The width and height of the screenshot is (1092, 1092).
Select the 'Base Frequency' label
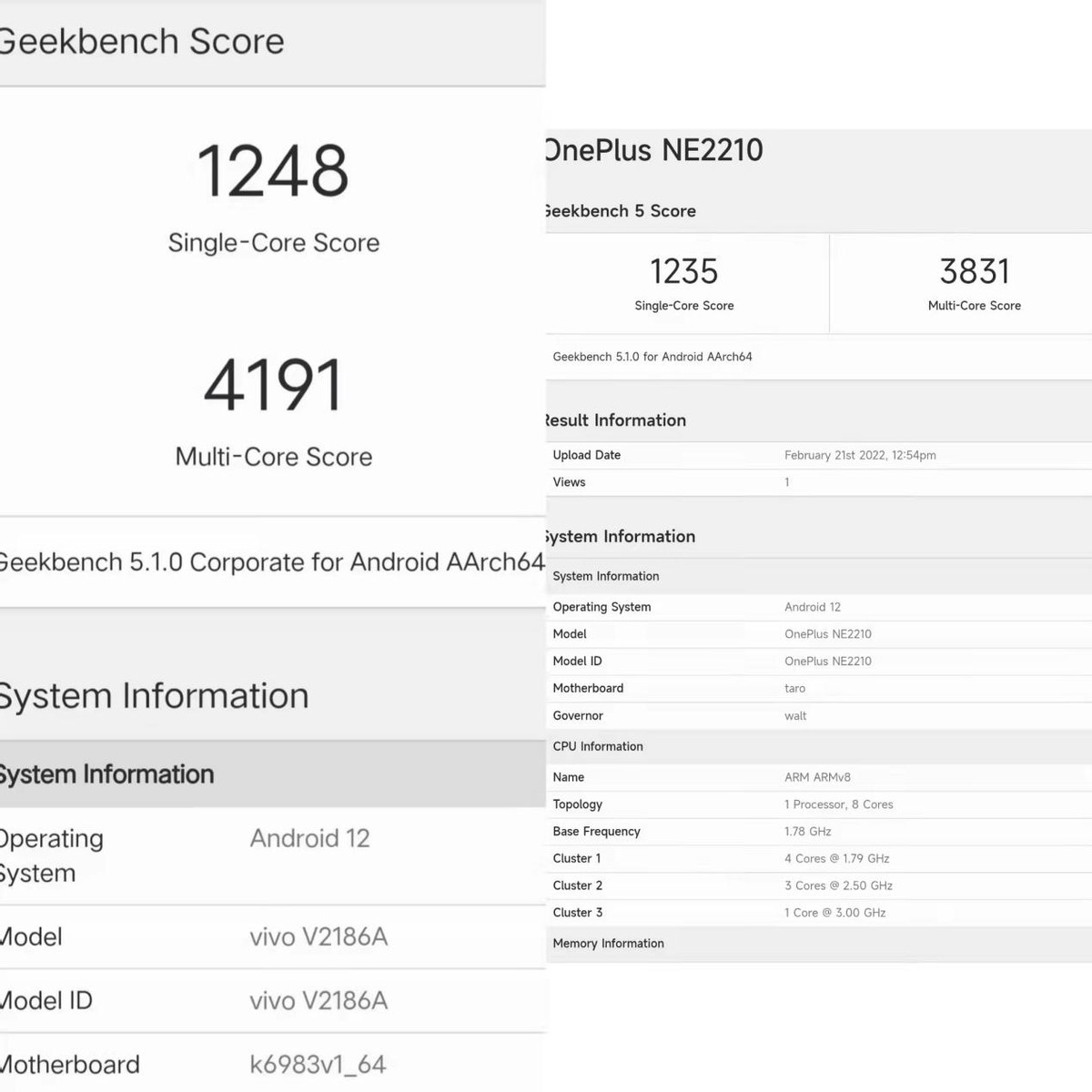tap(597, 832)
